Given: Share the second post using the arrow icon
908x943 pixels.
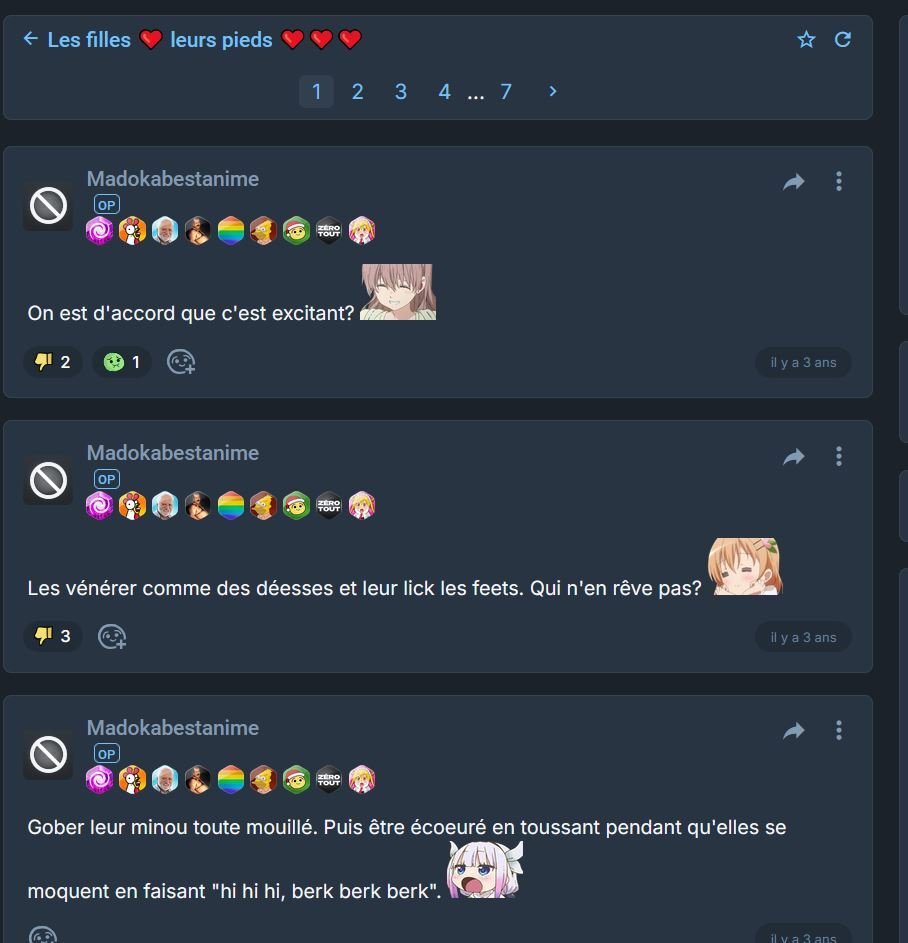Looking at the screenshot, I should pyautogui.click(x=794, y=457).
